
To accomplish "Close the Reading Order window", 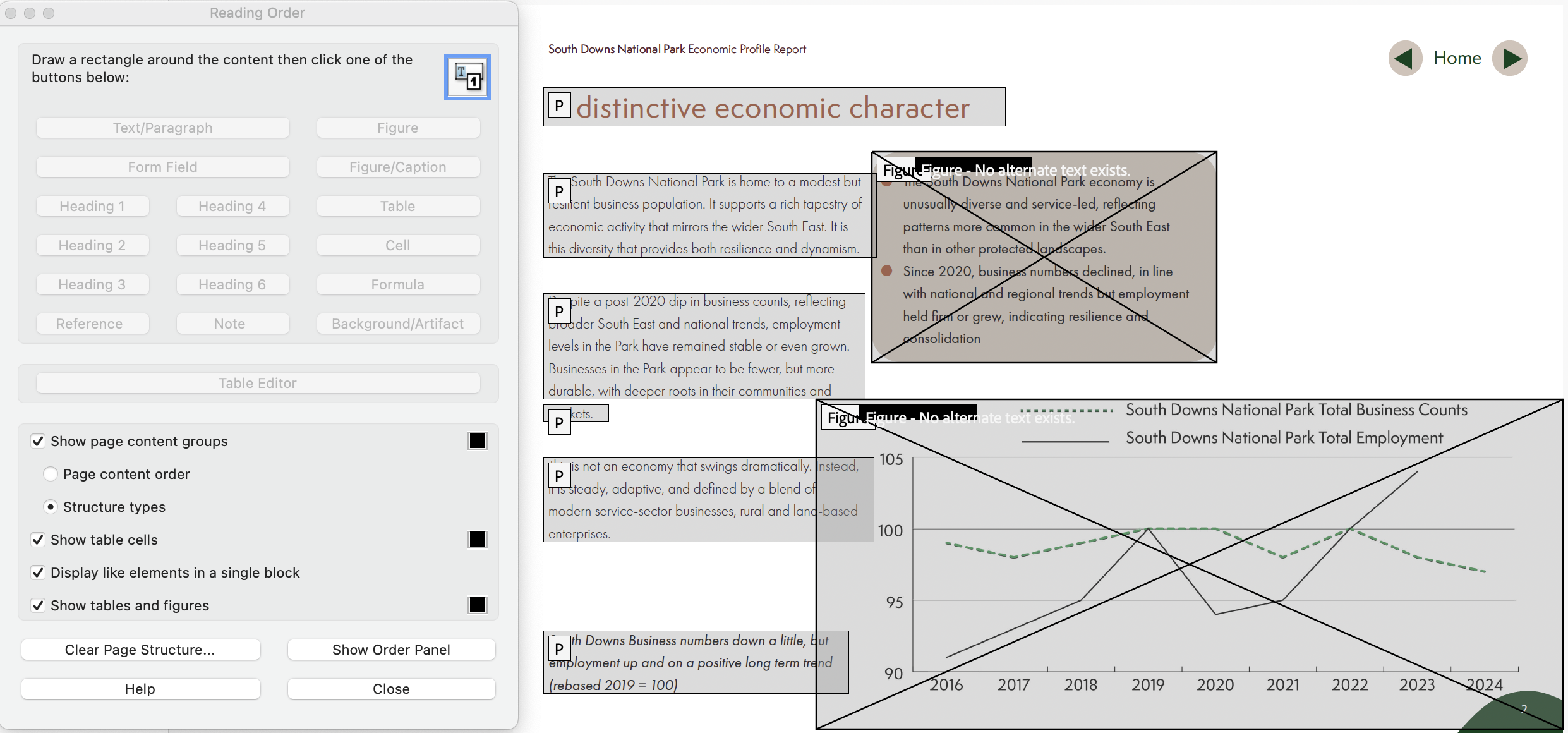I will point(11,13).
